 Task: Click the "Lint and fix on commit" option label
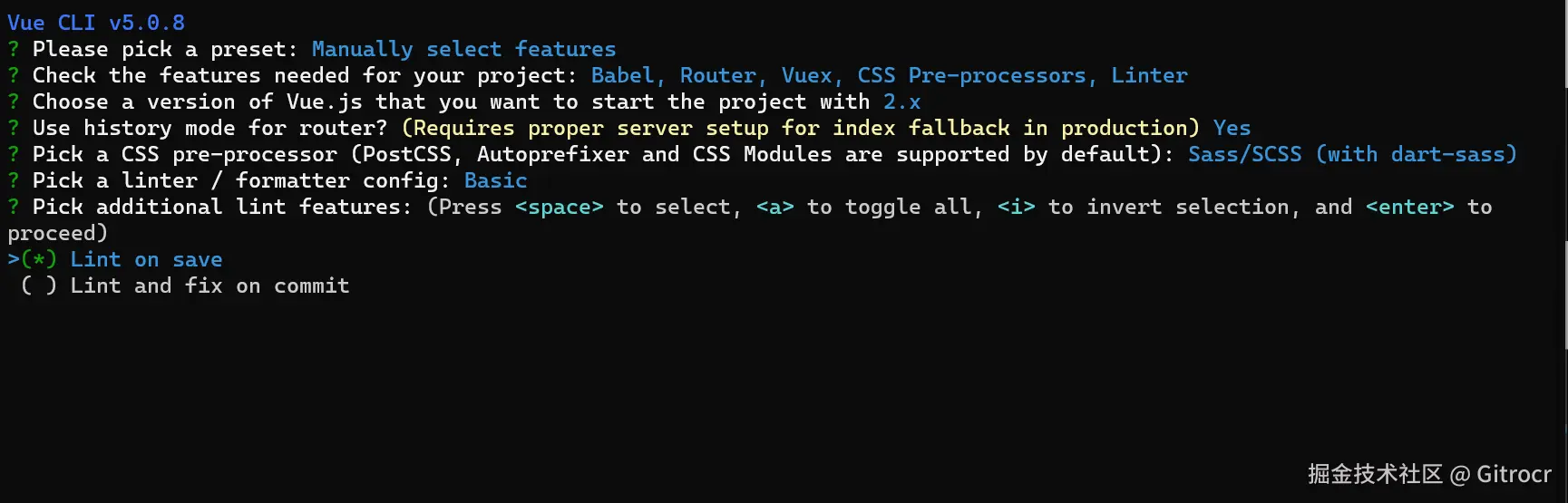tap(209, 285)
